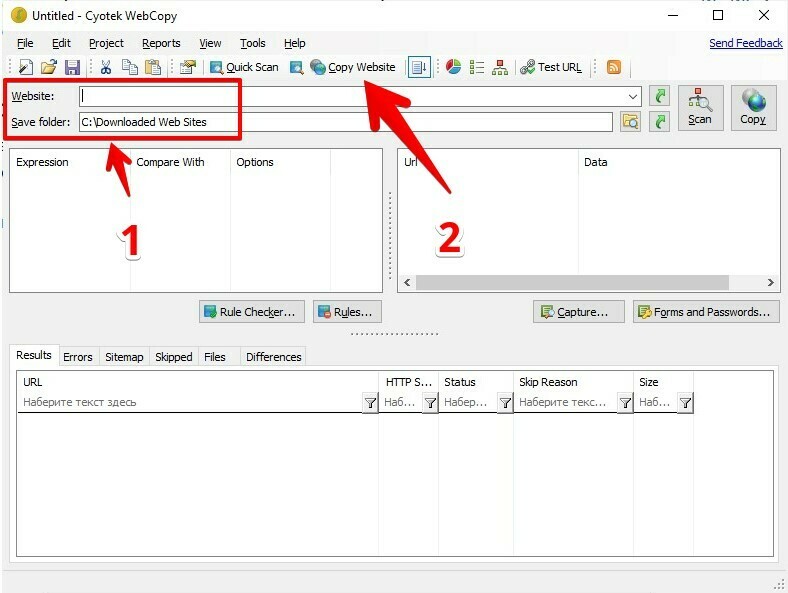The image size is (788, 593).
Task: Click the list view report icon
Action: click(x=476, y=67)
